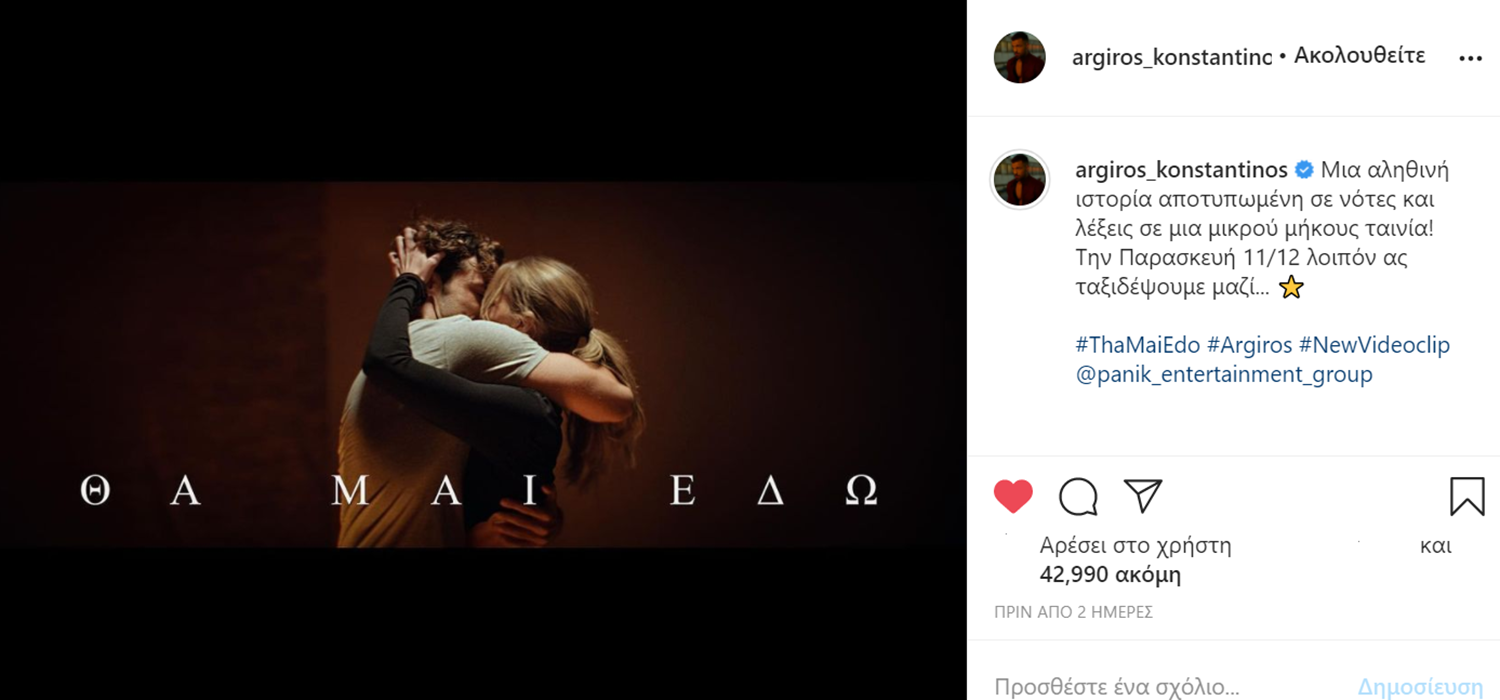
Task: Open #ThaMaiEdo hashtag
Action: [1138, 345]
